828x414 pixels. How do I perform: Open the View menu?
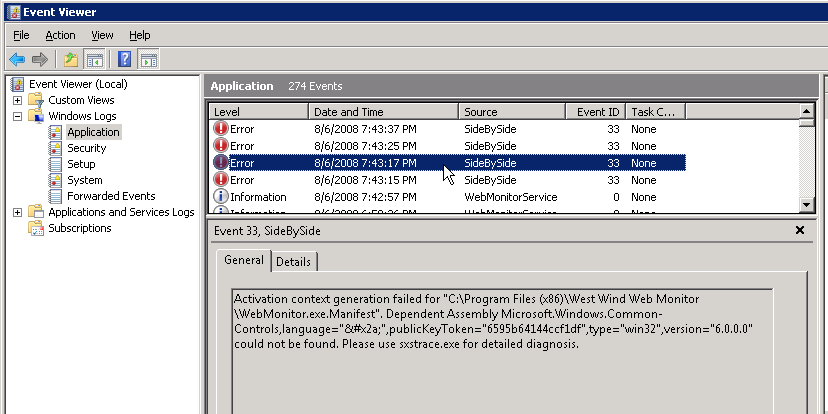pos(102,35)
